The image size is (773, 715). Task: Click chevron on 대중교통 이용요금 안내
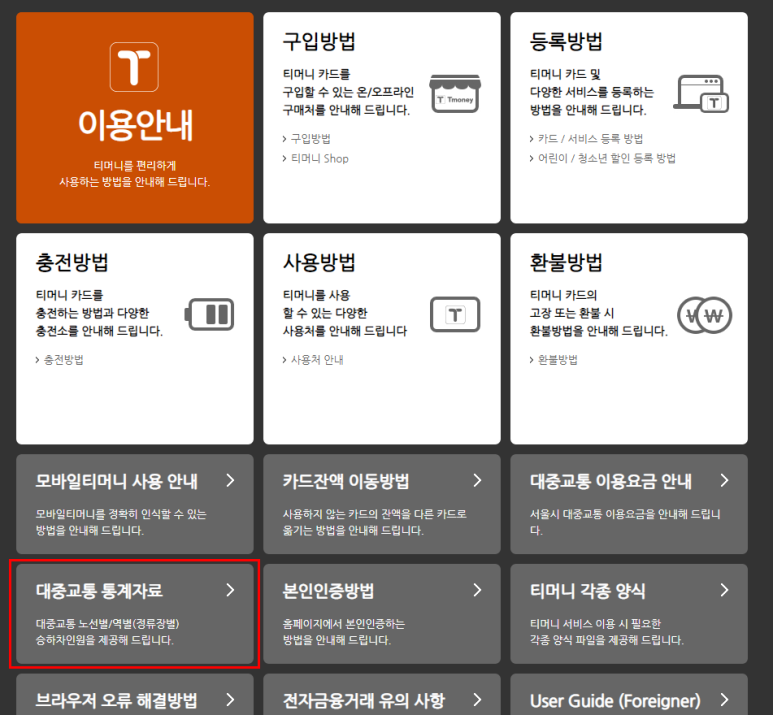(x=724, y=480)
